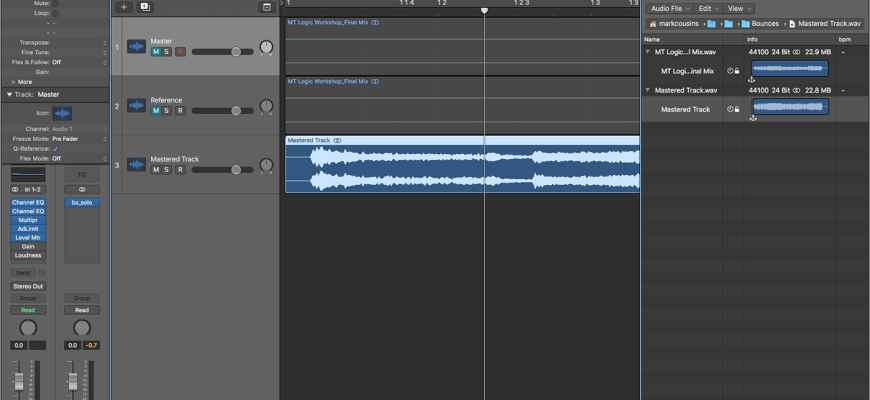Screen dimensions: 870x400
Task: Click the Reference track waveform icon
Action: click(136, 106)
